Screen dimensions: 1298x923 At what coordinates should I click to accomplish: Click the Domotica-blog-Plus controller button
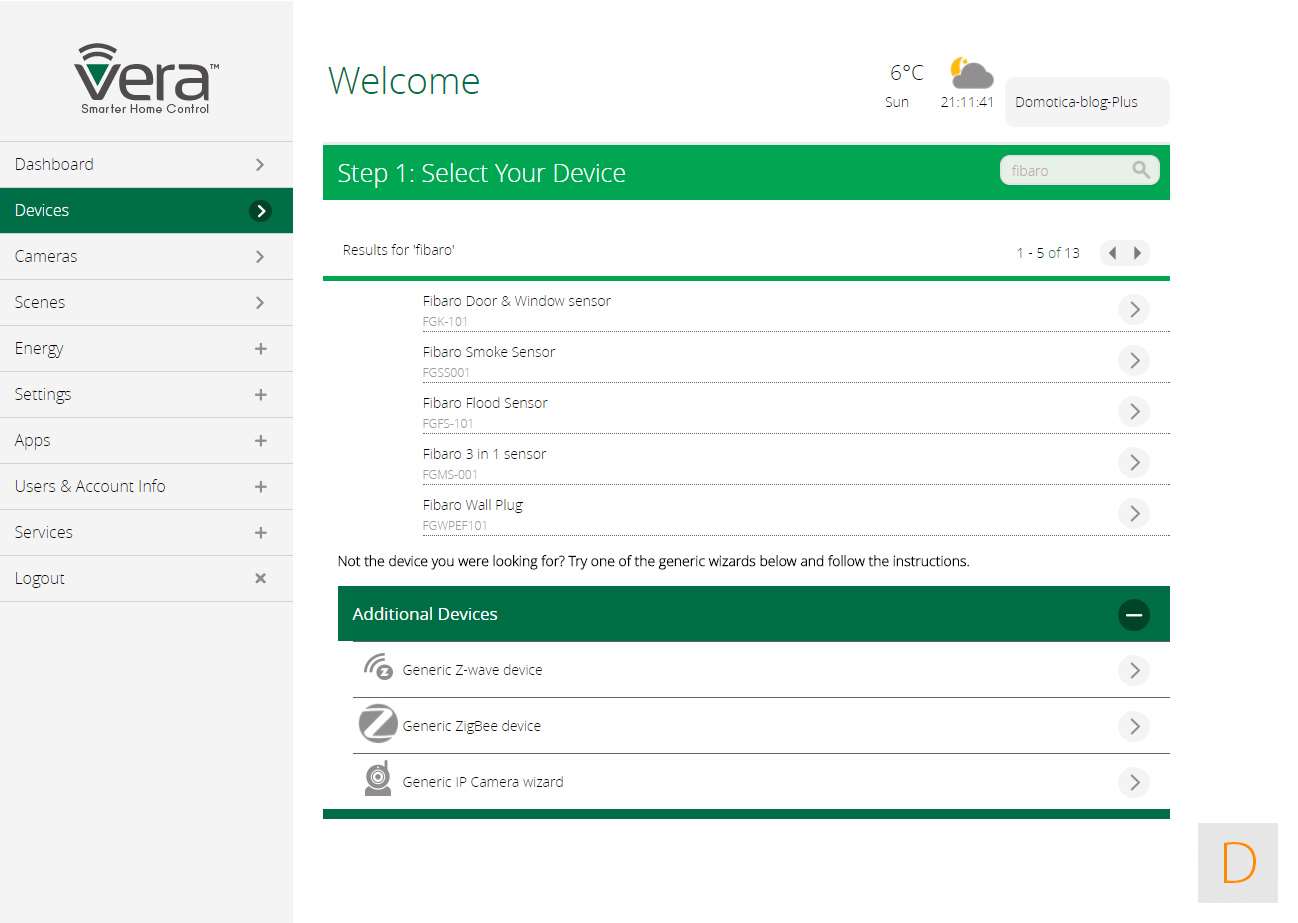pyautogui.click(x=1086, y=102)
